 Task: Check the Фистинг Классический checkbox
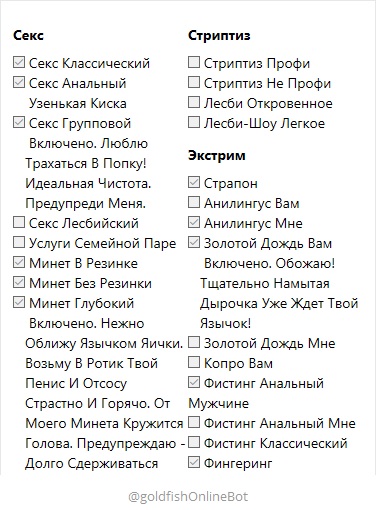pos(194,442)
